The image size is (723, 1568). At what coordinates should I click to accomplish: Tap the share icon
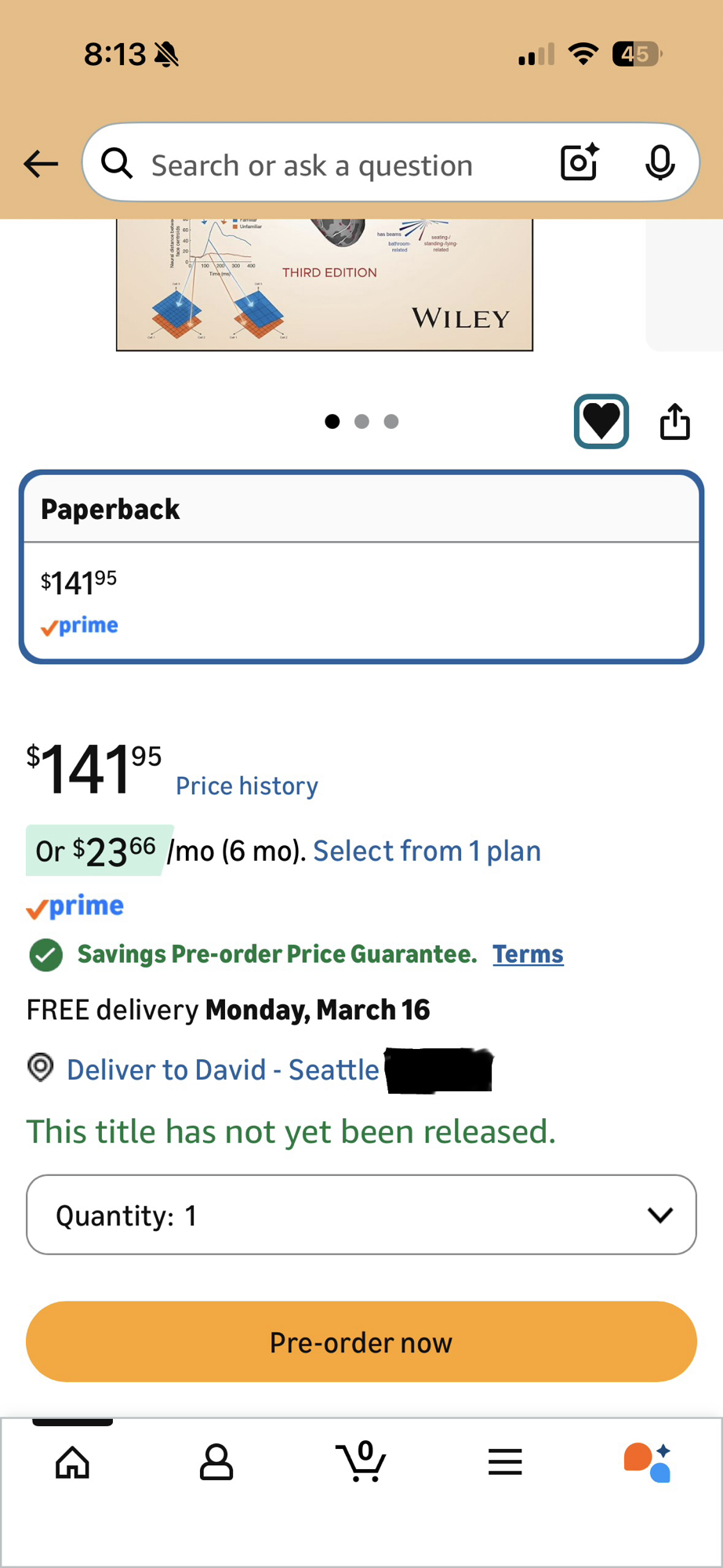[x=674, y=422]
